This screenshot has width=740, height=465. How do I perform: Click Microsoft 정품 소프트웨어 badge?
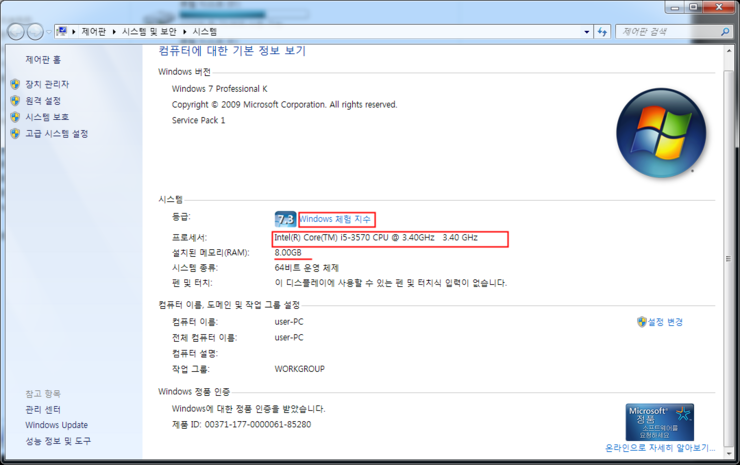point(660,422)
